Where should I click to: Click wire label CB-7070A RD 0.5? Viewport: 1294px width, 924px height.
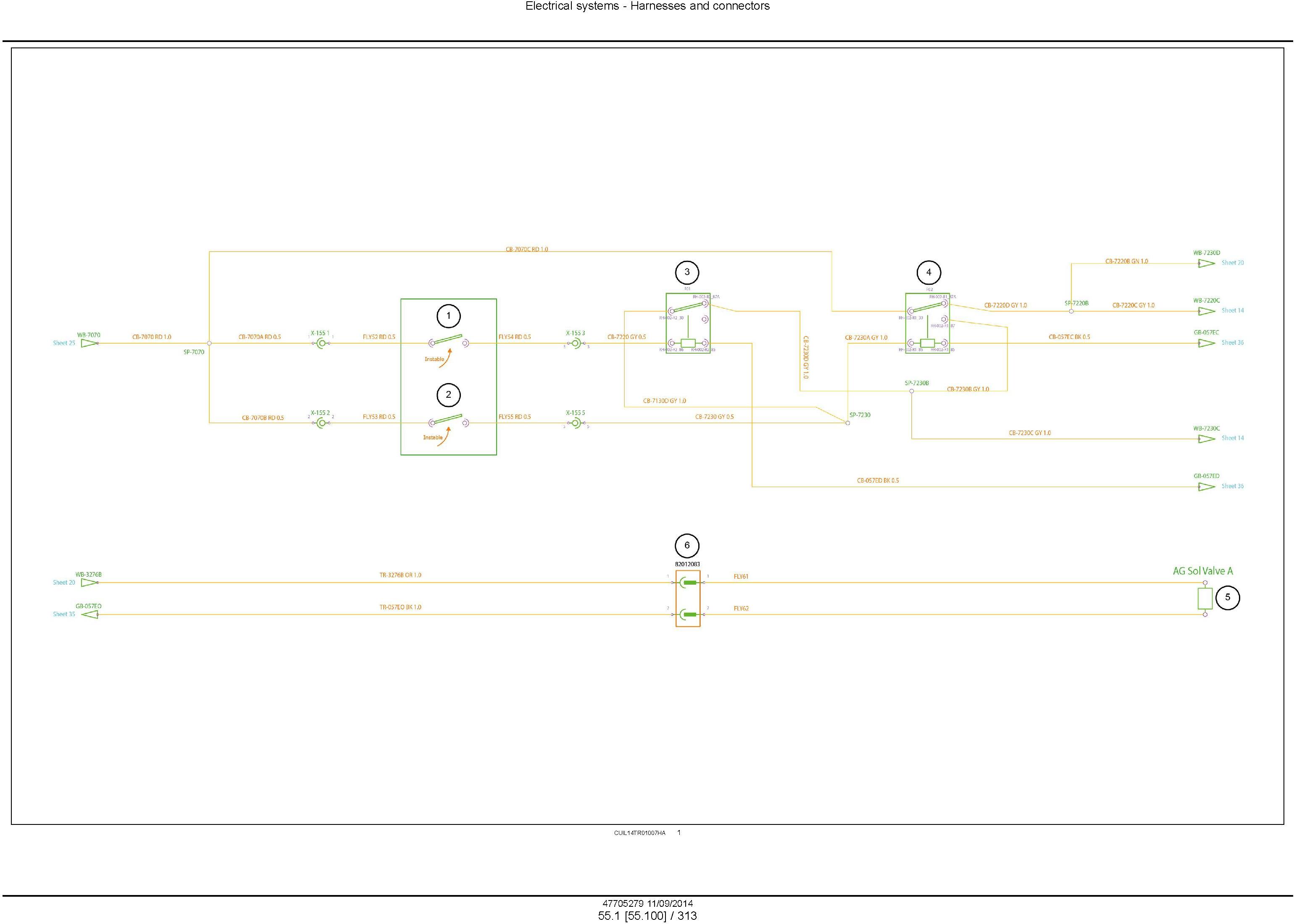tap(260, 337)
